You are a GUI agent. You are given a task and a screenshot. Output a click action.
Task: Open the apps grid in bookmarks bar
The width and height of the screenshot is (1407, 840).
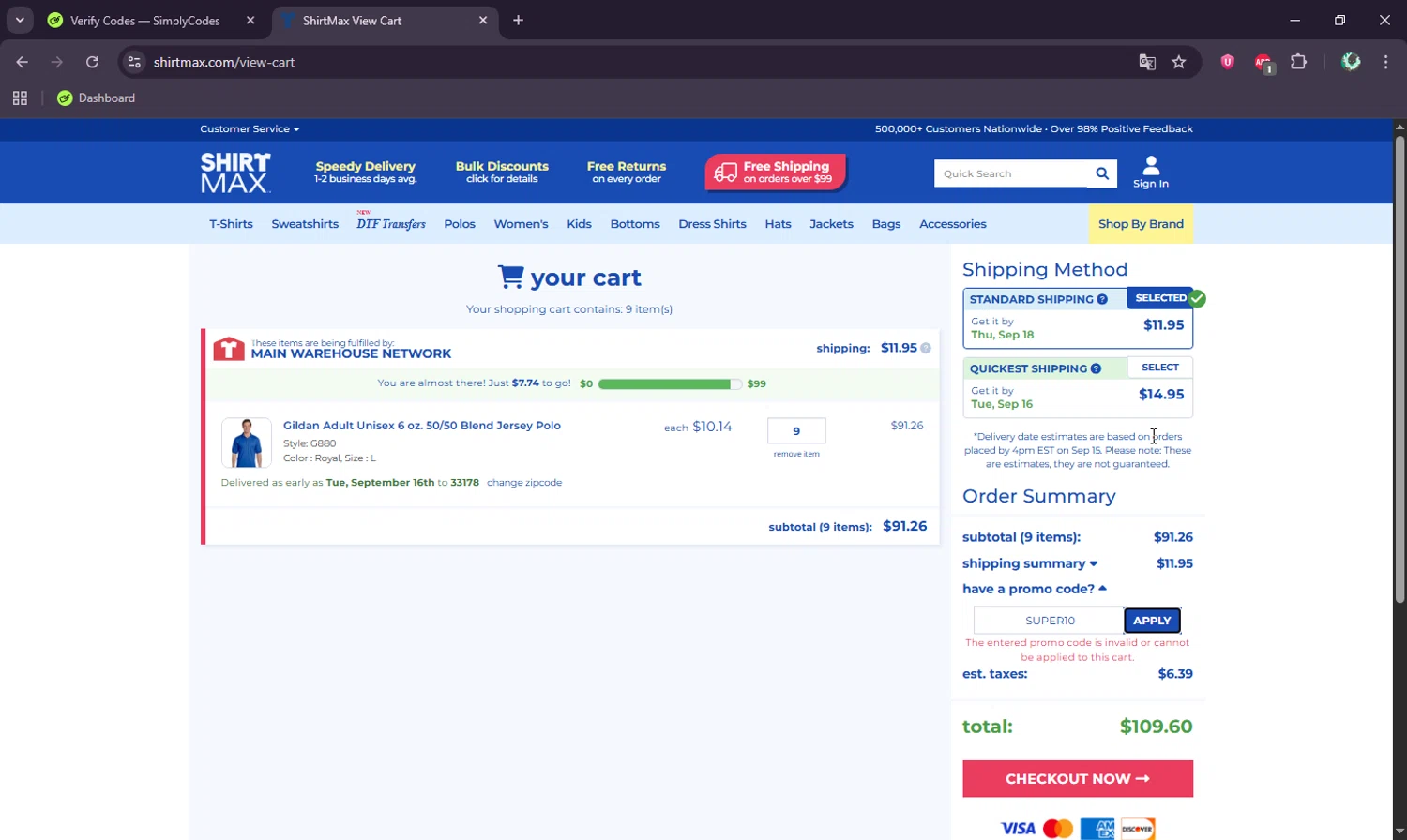point(20,97)
